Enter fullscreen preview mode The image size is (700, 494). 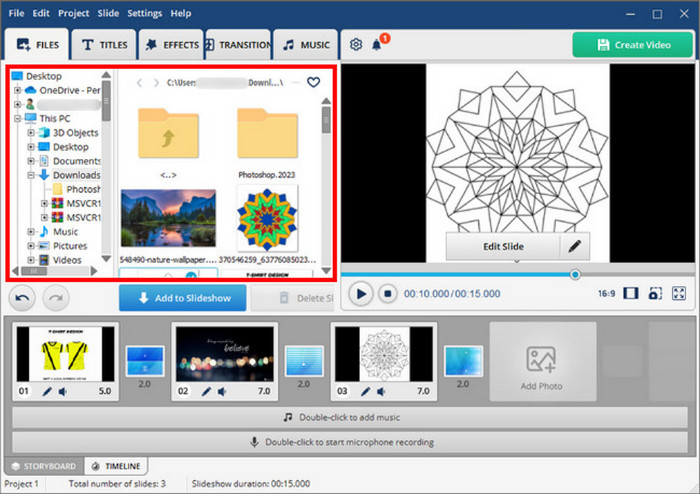(680, 294)
